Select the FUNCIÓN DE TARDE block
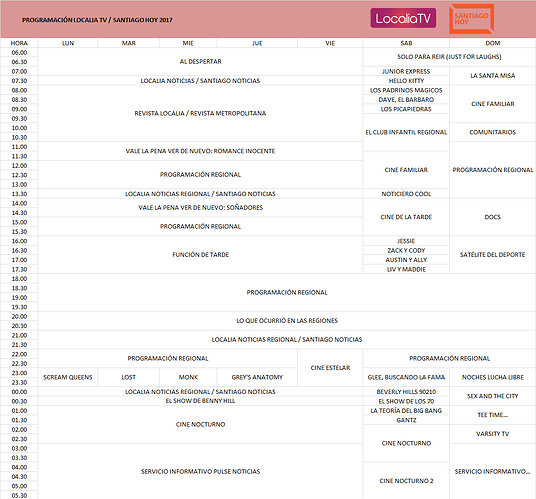 pos(200,255)
